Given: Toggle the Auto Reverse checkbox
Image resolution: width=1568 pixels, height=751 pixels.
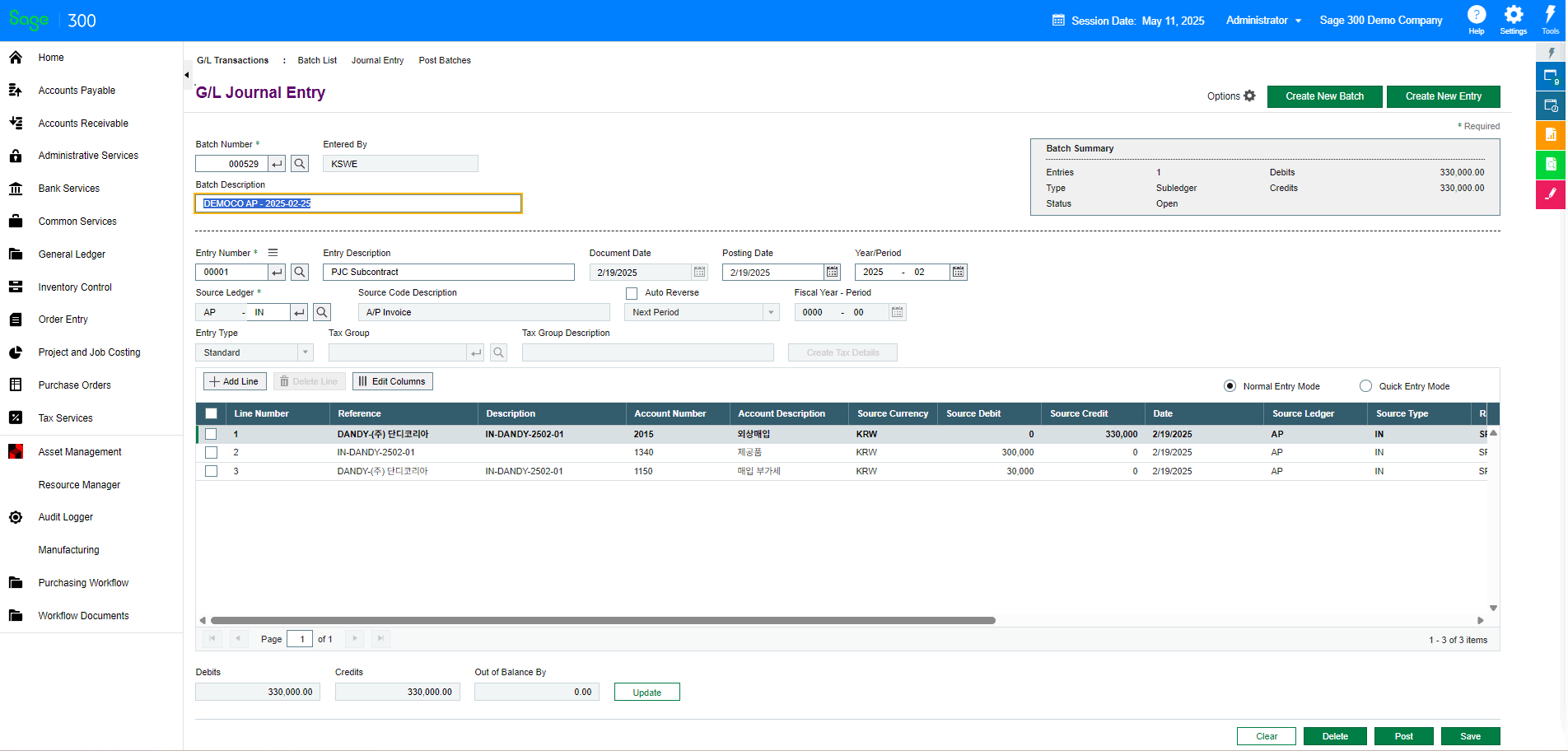Looking at the screenshot, I should click(632, 293).
